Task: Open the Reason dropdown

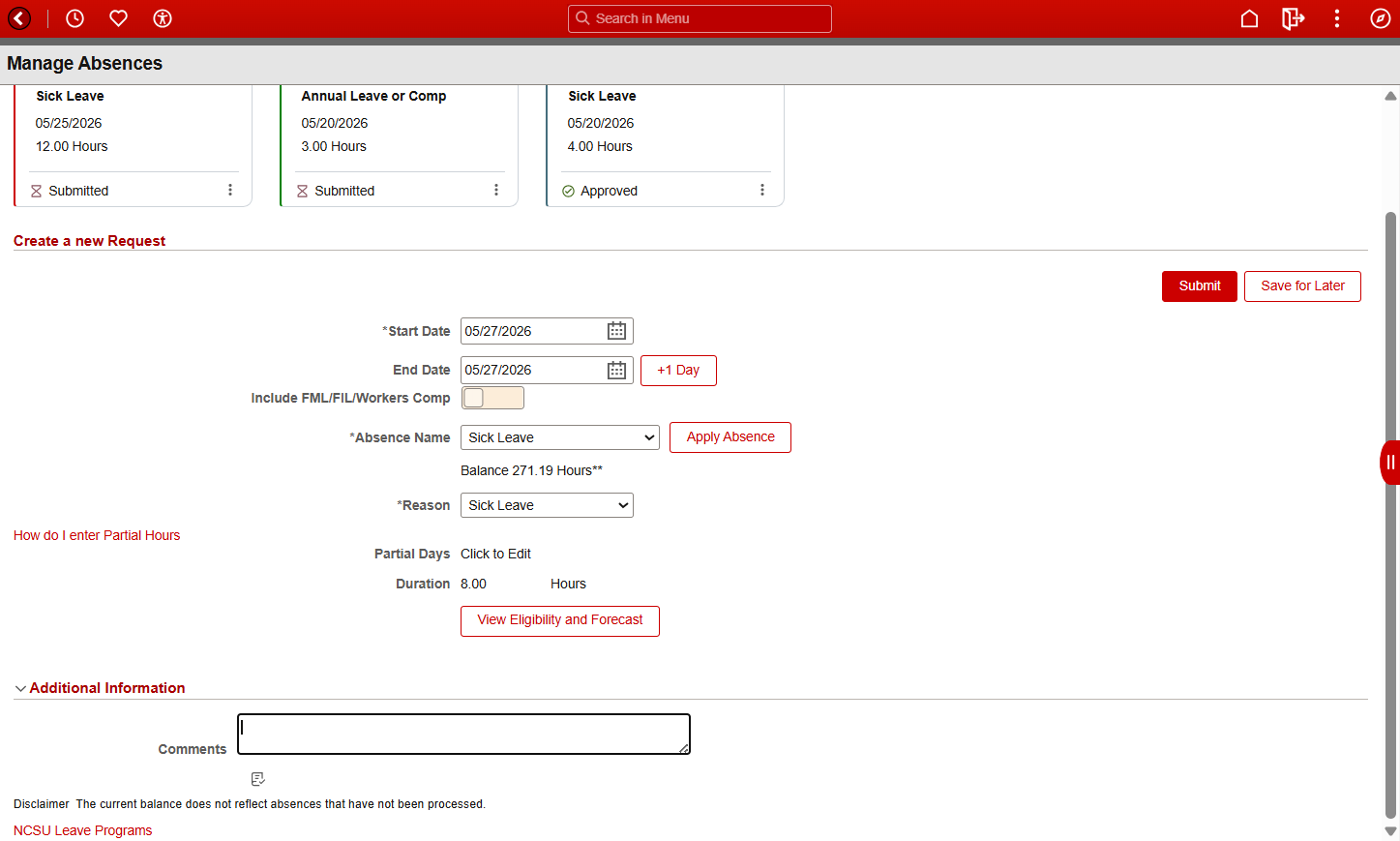Action: [547, 505]
